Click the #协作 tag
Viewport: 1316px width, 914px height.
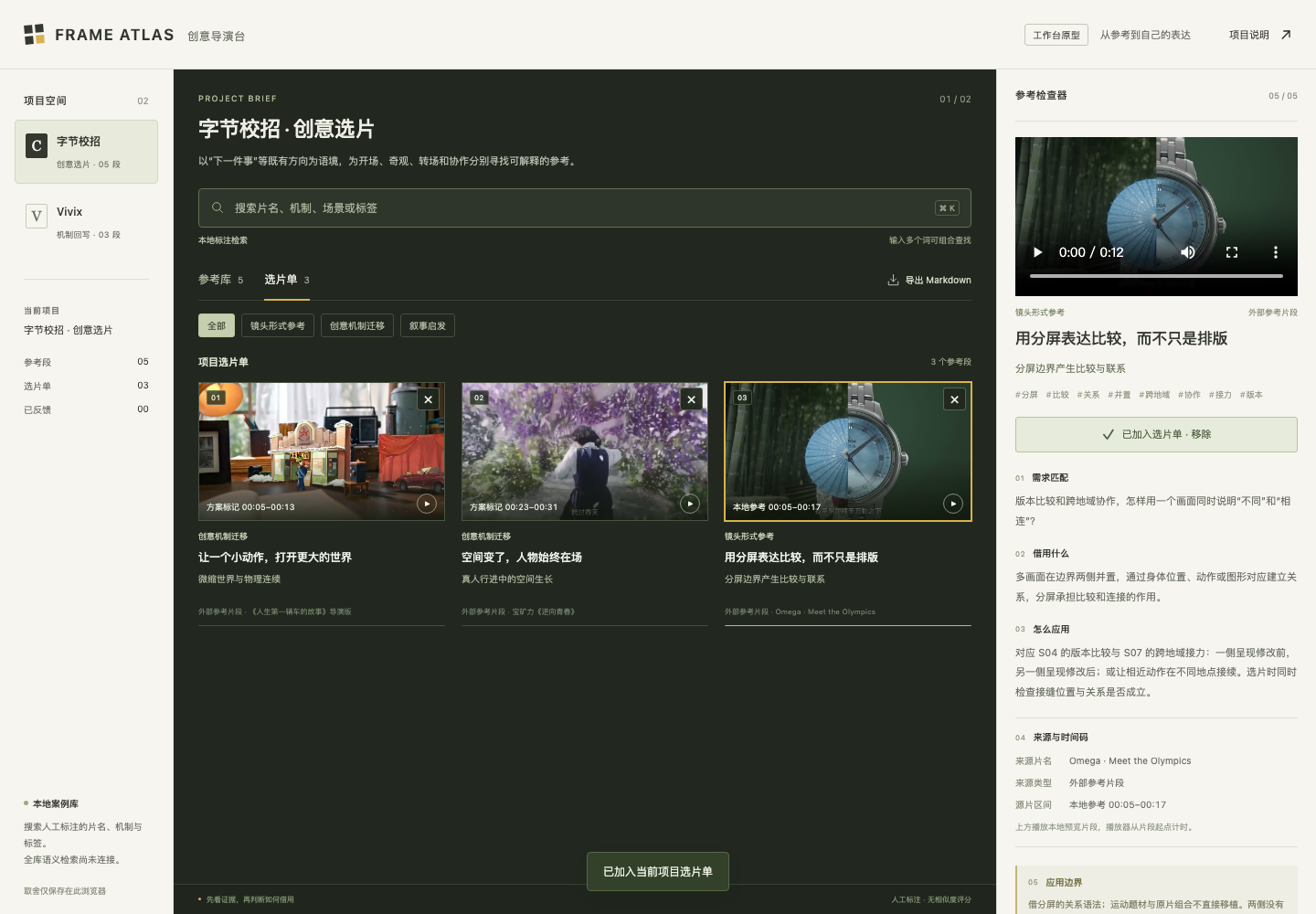point(1189,395)
